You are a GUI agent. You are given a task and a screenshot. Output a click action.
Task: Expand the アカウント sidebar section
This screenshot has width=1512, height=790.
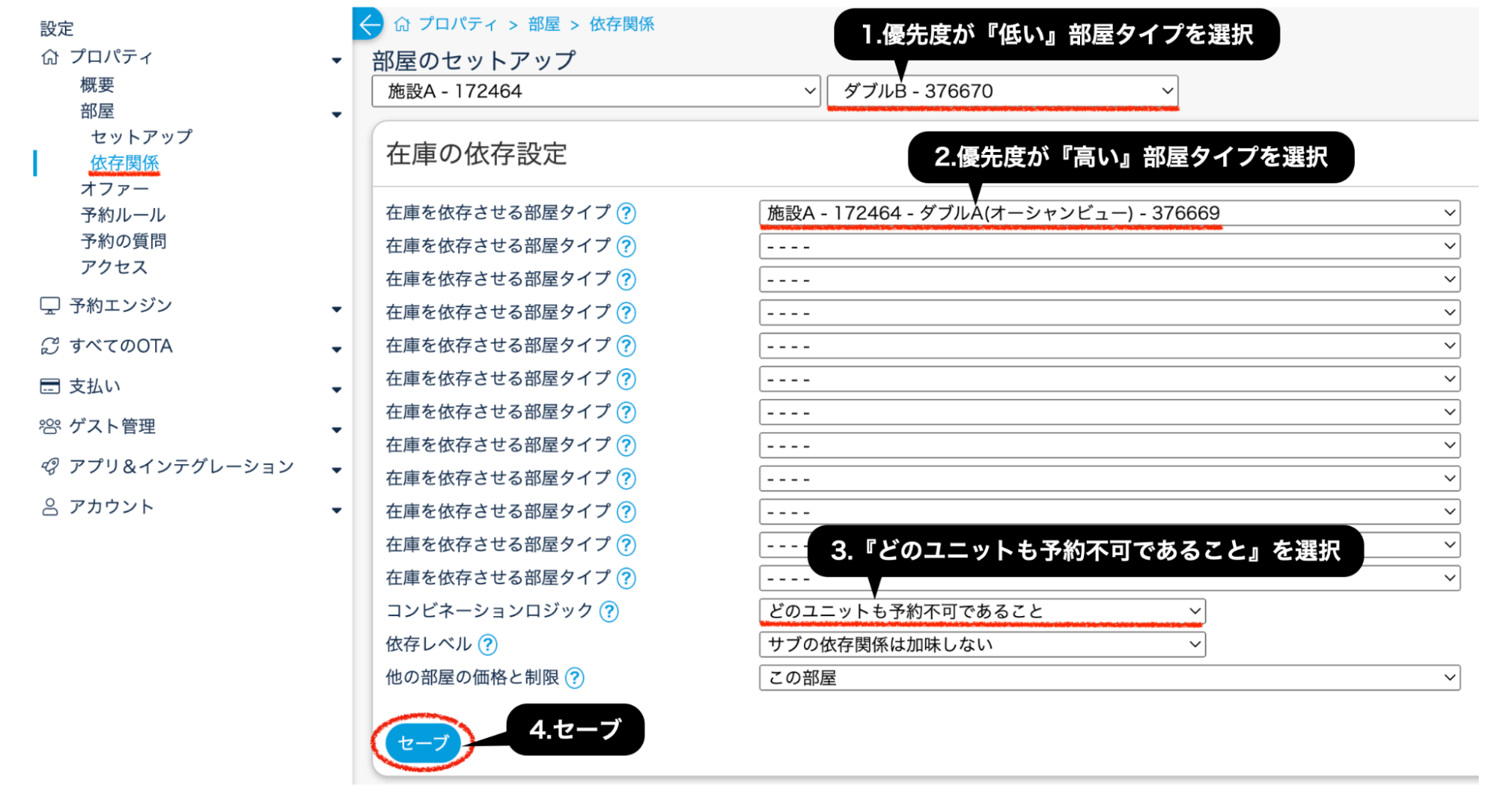point(112,507)
